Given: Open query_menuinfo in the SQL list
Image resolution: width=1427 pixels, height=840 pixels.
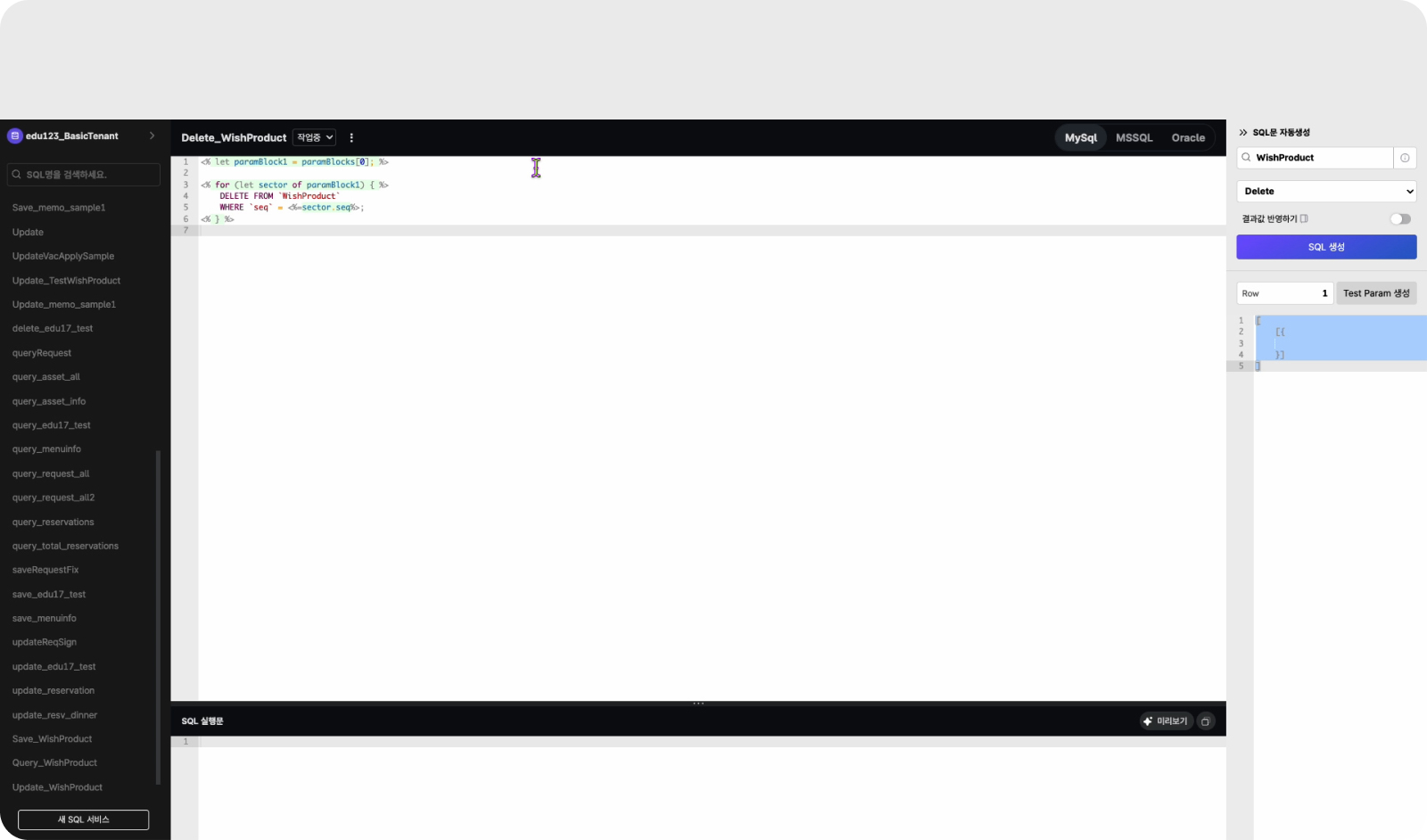Looking at the screenshot, I should coord(46,449).
